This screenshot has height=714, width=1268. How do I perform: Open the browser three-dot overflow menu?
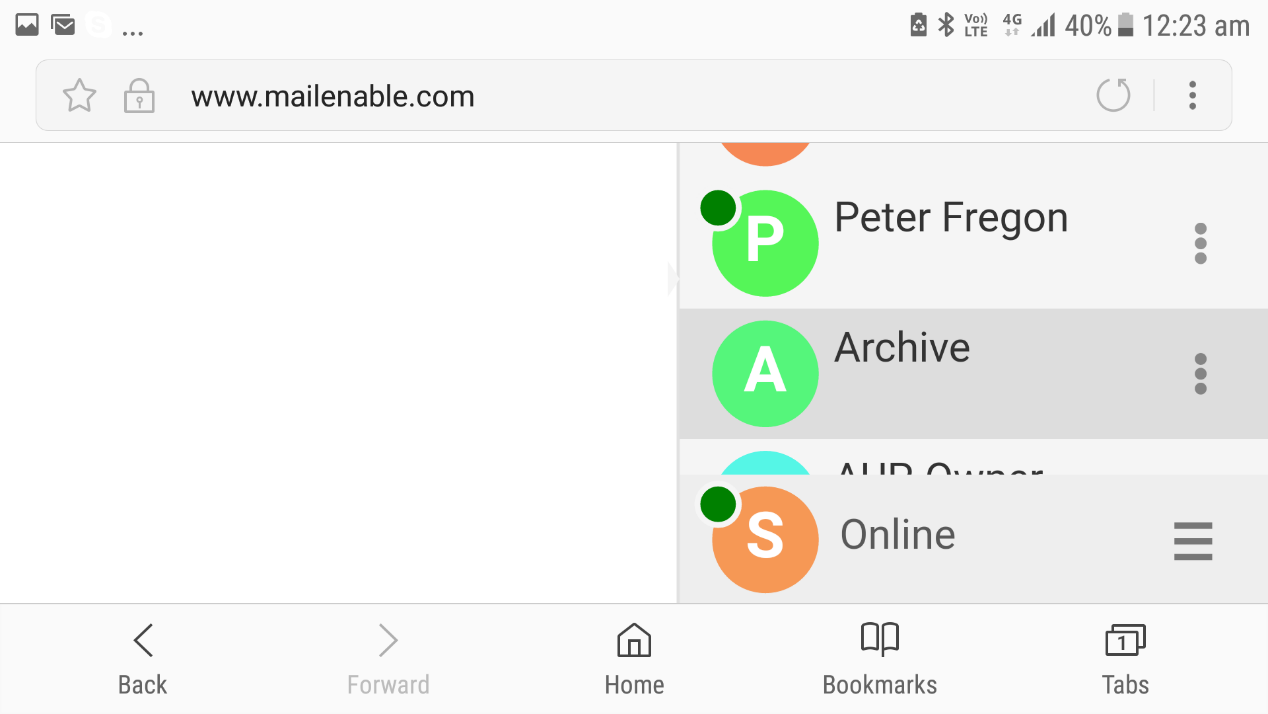(x=1192, y=95)
